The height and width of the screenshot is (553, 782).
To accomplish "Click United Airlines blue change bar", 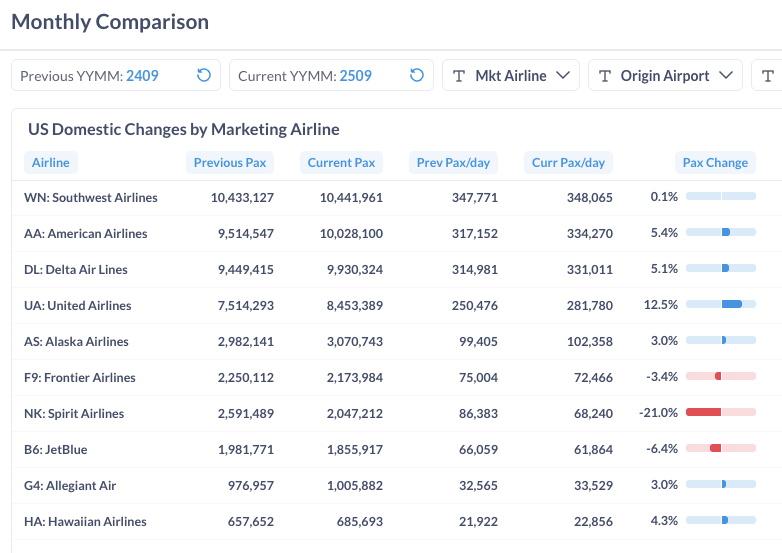I will 731,304.
